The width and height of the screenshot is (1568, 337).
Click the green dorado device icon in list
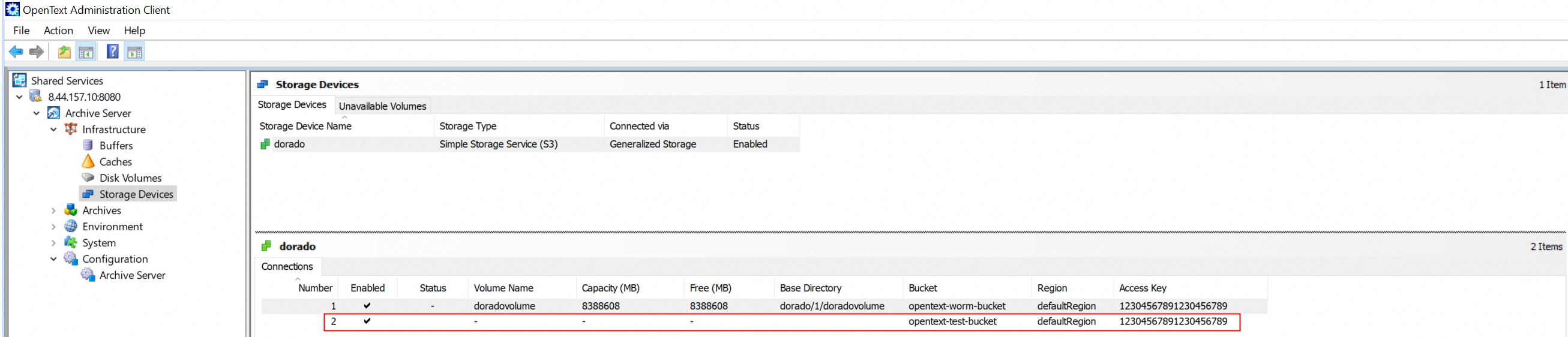[x=265, y=144]
